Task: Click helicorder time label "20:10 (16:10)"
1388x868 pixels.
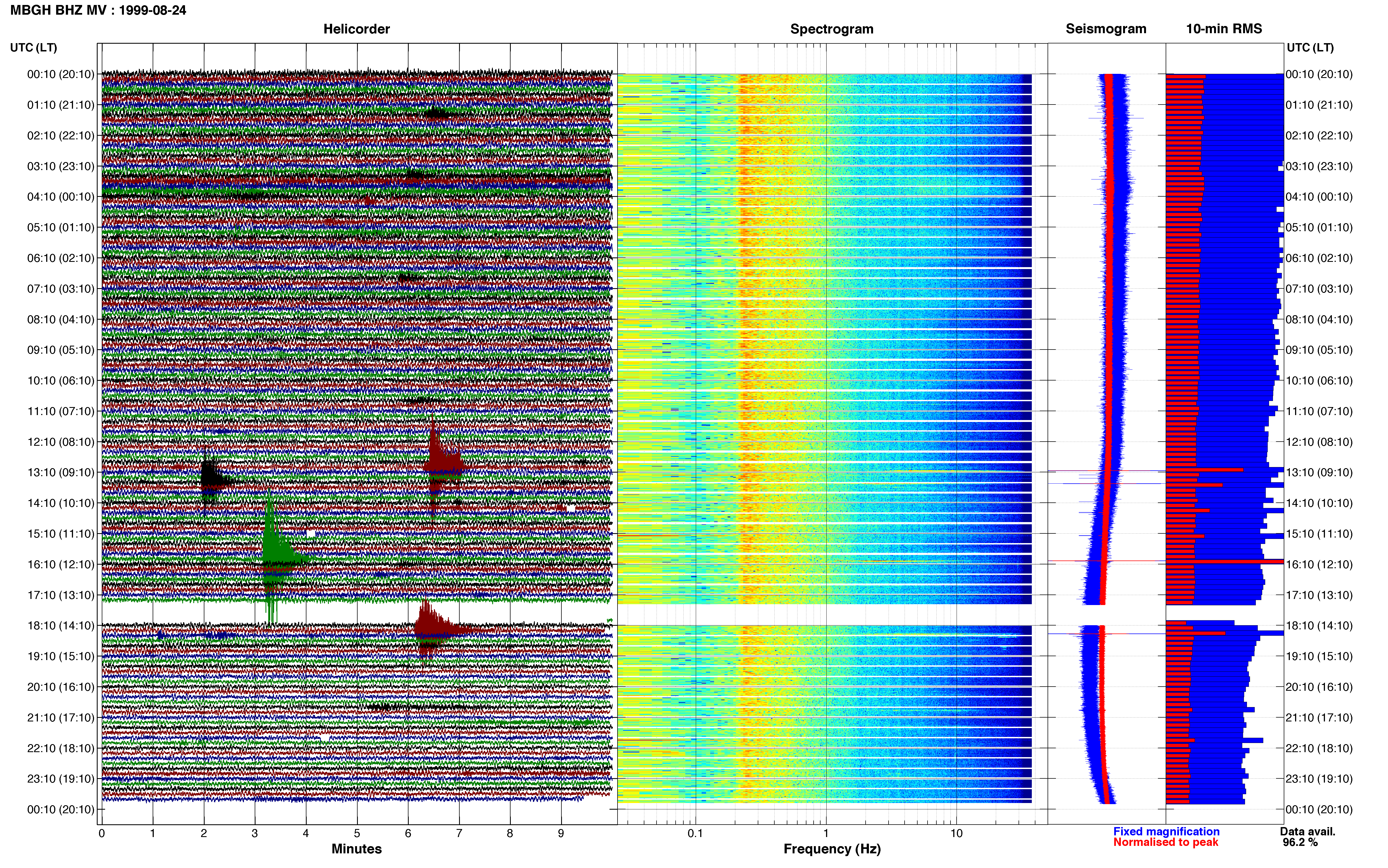Action: tap(61, 687)
